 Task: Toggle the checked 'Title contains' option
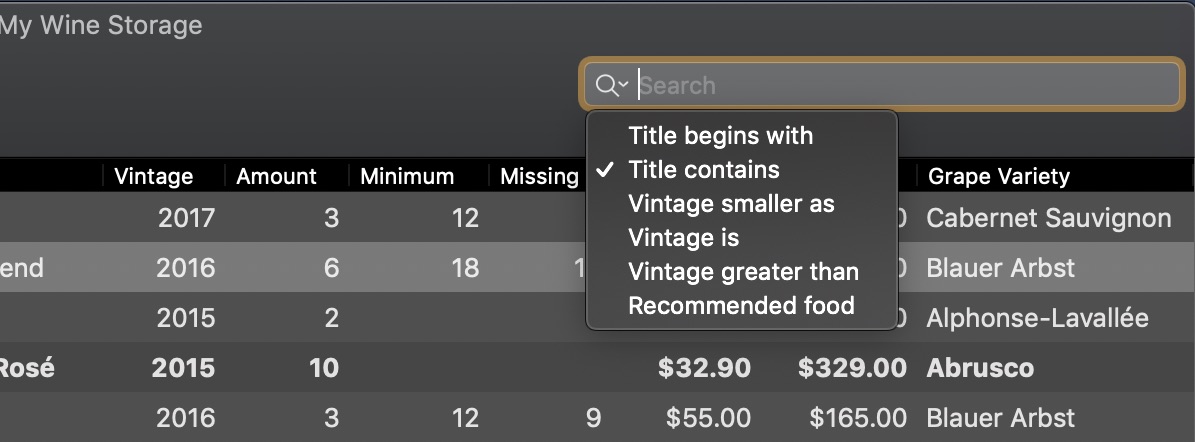pos(703,169)
